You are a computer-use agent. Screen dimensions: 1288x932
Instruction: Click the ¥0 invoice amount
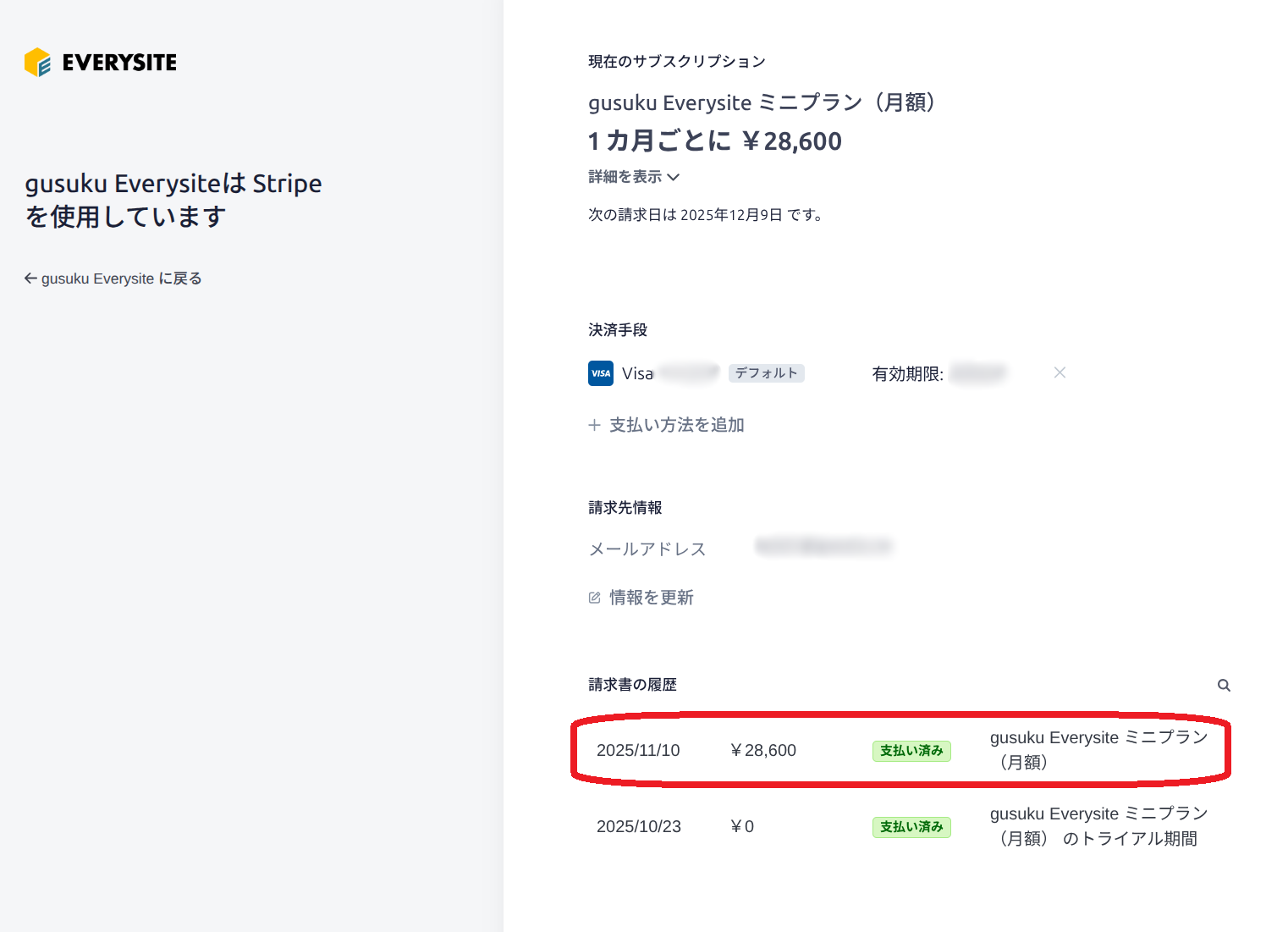point(742,826)
